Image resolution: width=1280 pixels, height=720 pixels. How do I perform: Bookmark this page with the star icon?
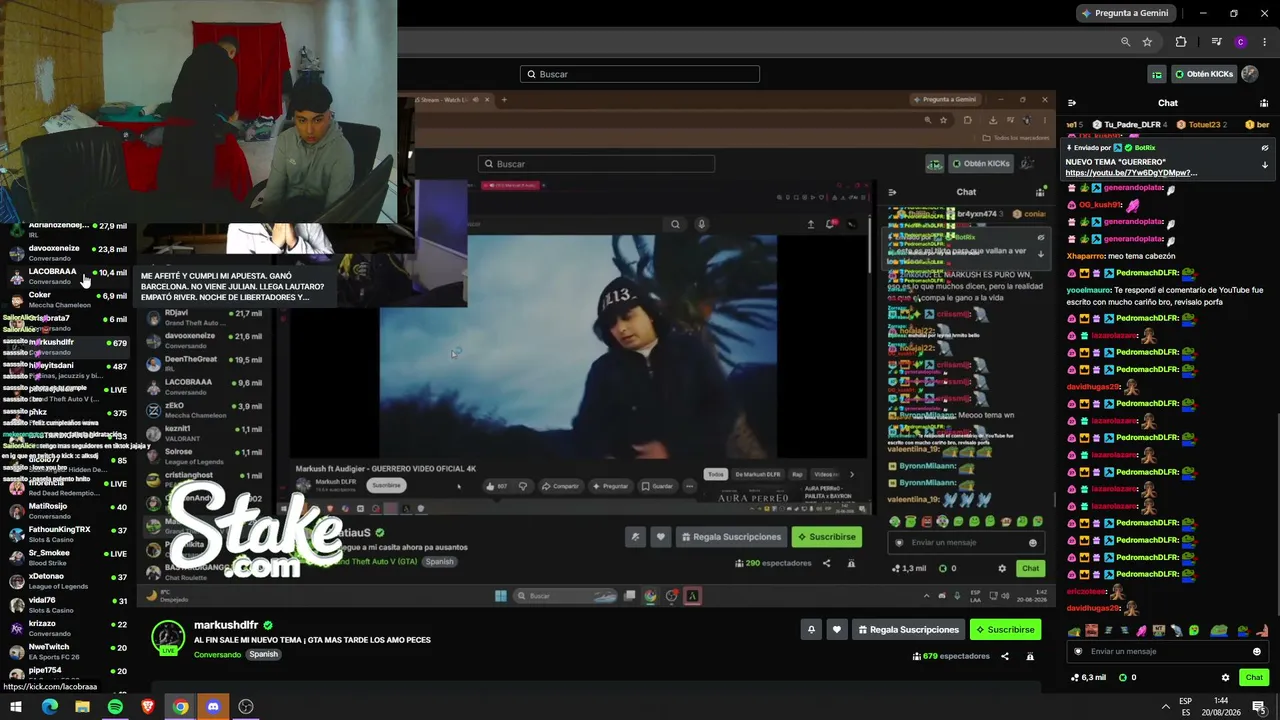coord(1147,42)
